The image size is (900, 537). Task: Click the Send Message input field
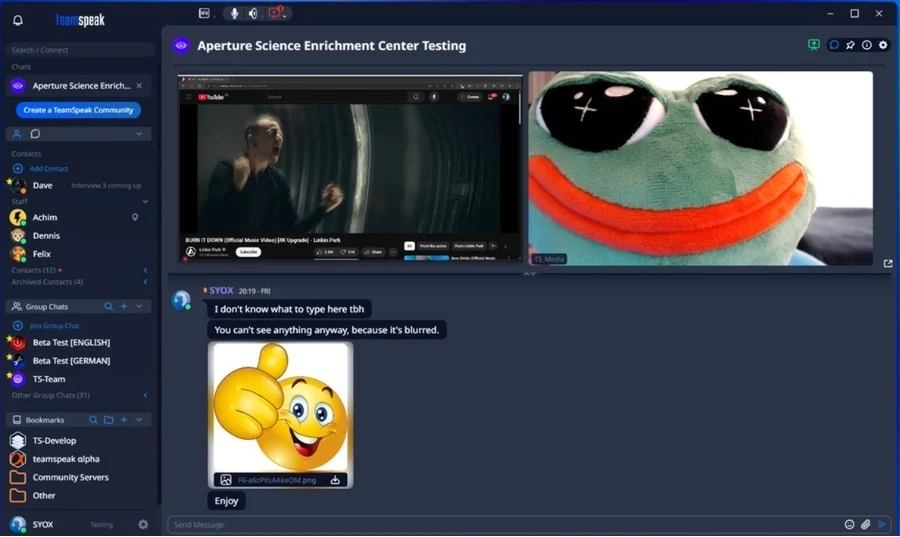tap(505, 524)
